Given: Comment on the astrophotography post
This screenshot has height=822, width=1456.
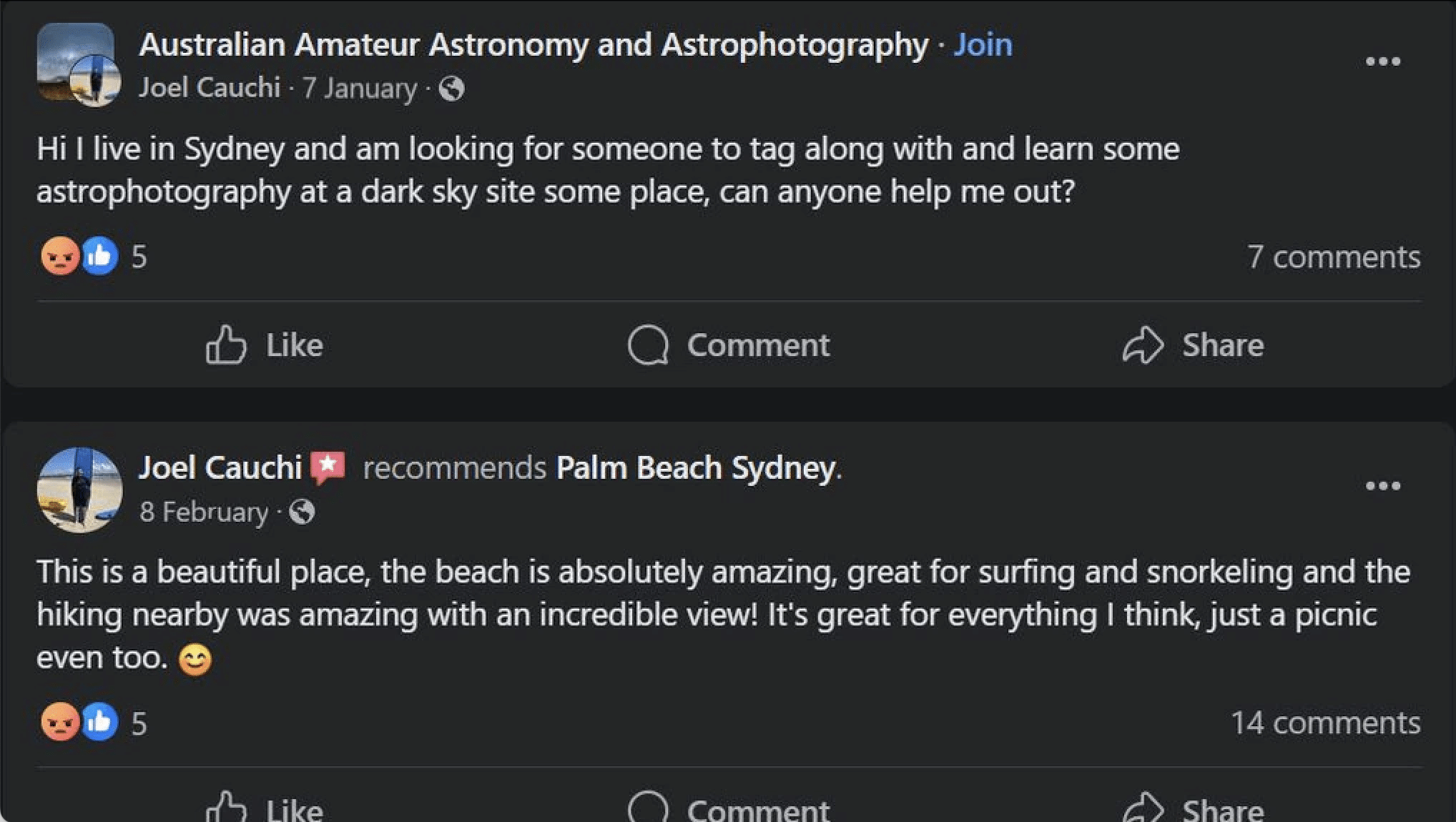Looking at the screenshot, I should tap(729, 345).
